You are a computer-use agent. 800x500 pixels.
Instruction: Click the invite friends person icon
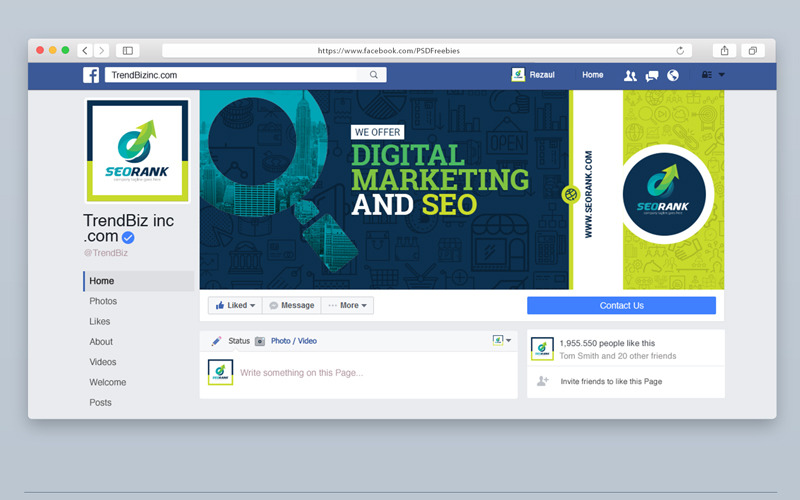[543, 381]
